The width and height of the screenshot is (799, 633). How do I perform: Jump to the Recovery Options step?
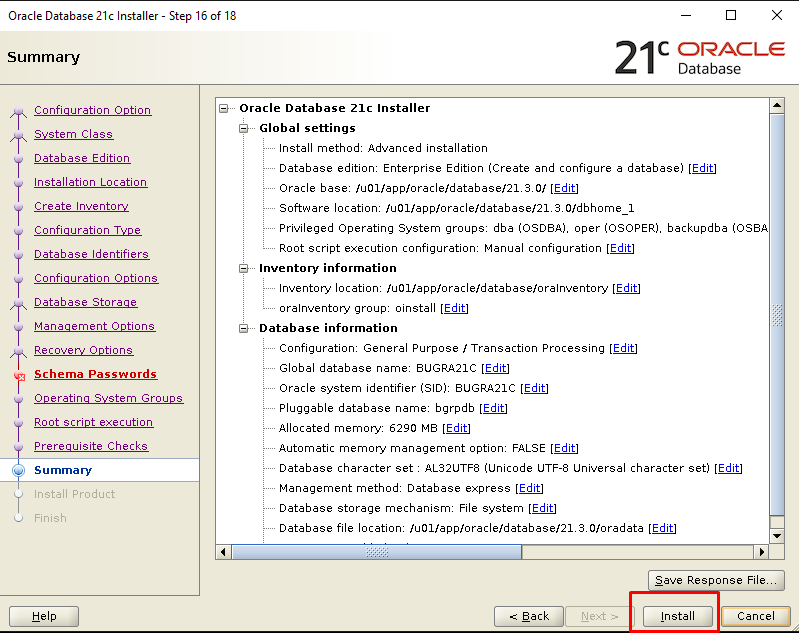83,350
